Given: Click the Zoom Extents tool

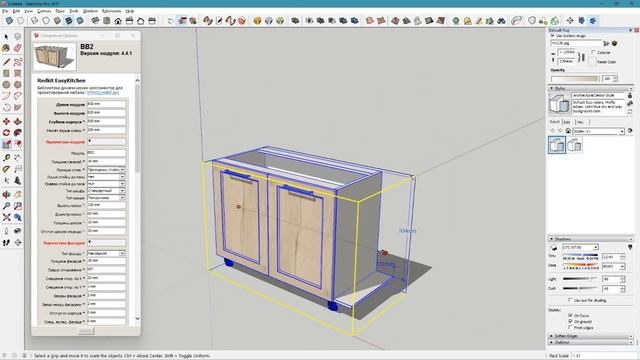Looking at the screenshot, I should [6, 218].
